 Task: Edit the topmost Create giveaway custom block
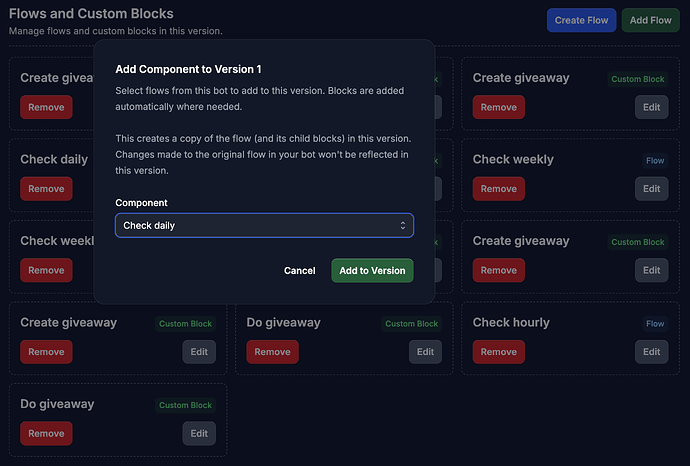[651, 107]
